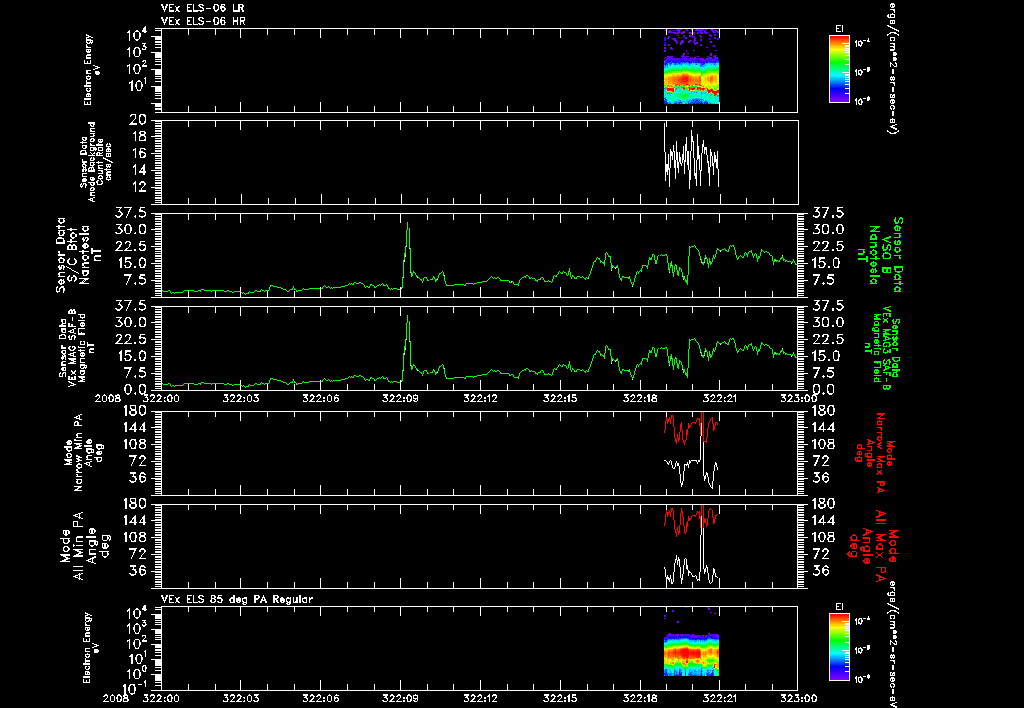Click '322:21' on the bottom time axis

click(x=720, y=698)
